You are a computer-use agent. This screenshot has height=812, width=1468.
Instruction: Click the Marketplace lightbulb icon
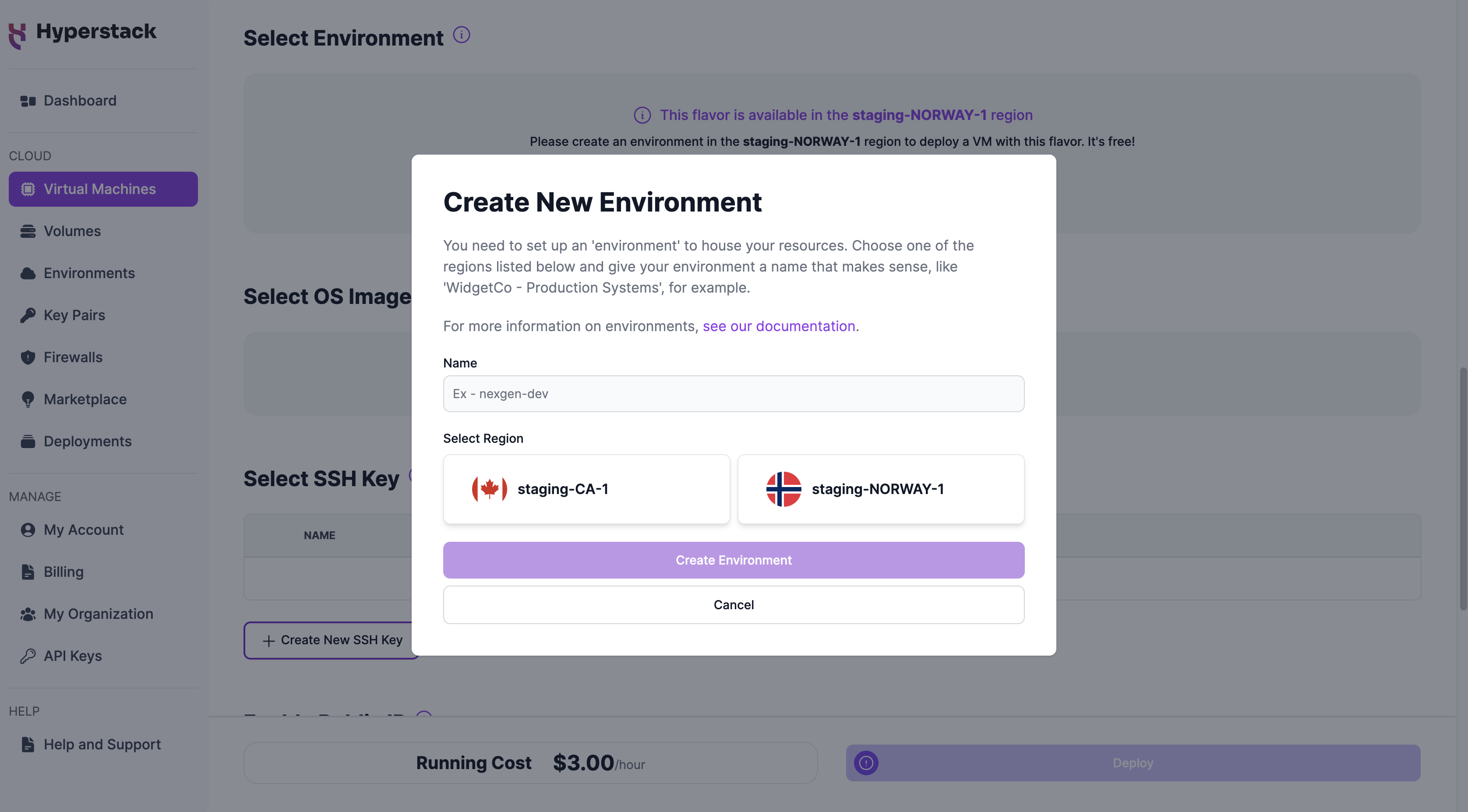coord(28,399)
